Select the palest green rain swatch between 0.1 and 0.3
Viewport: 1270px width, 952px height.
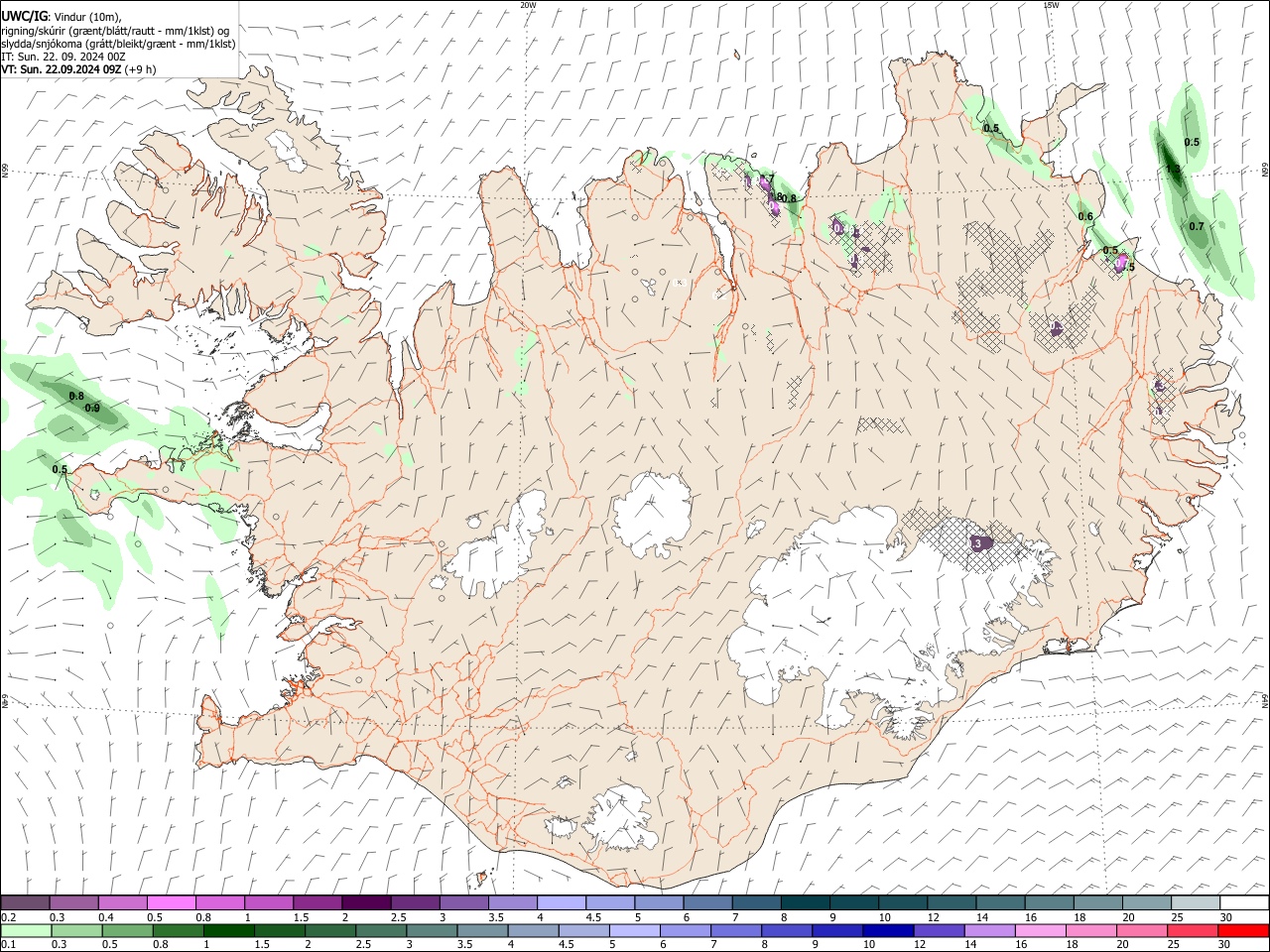pos(27,930)
